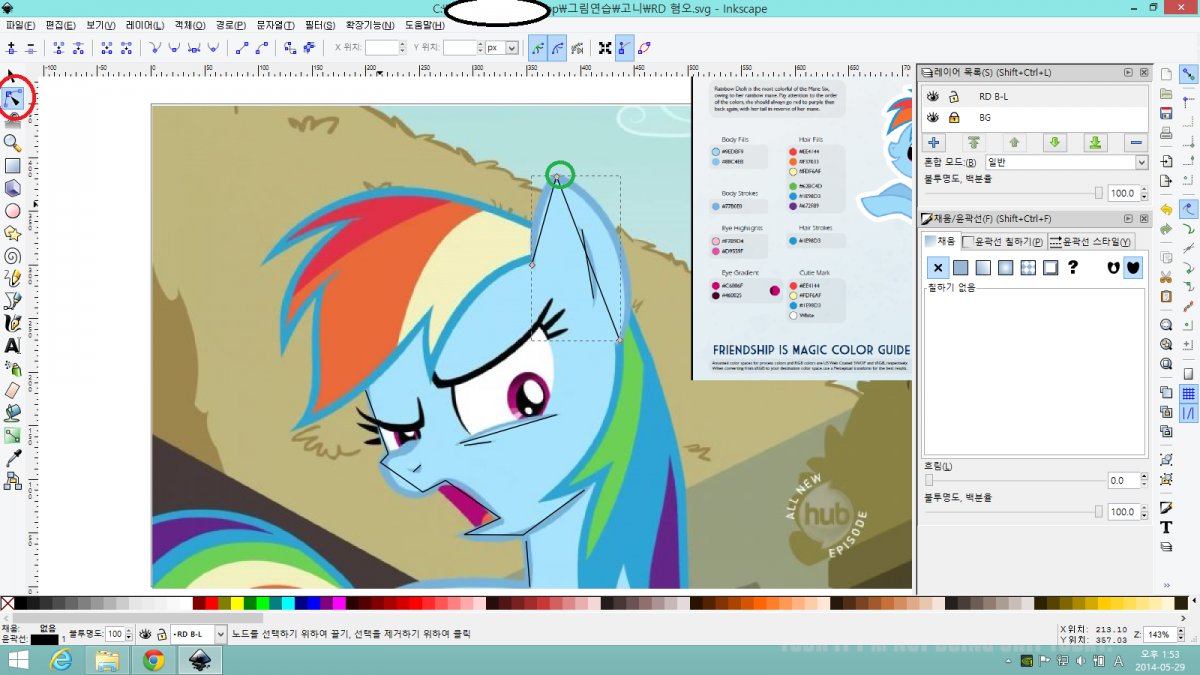Screen dimensions: 1200x675
Task: Click Object to path icon
Action: [x=289, y=47]
